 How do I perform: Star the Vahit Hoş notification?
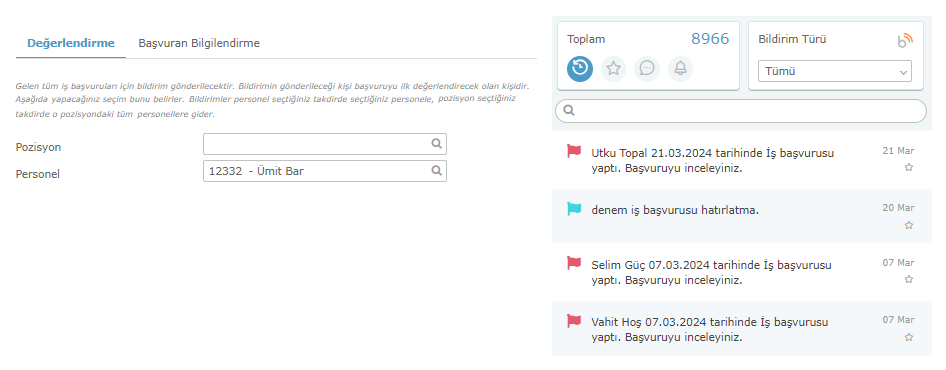coord(909,337)
